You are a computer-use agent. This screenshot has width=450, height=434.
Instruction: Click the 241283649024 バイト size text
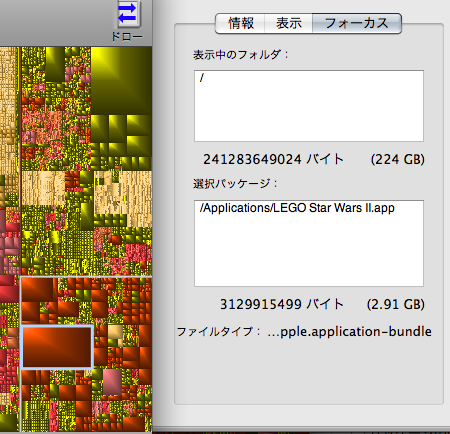273,159
